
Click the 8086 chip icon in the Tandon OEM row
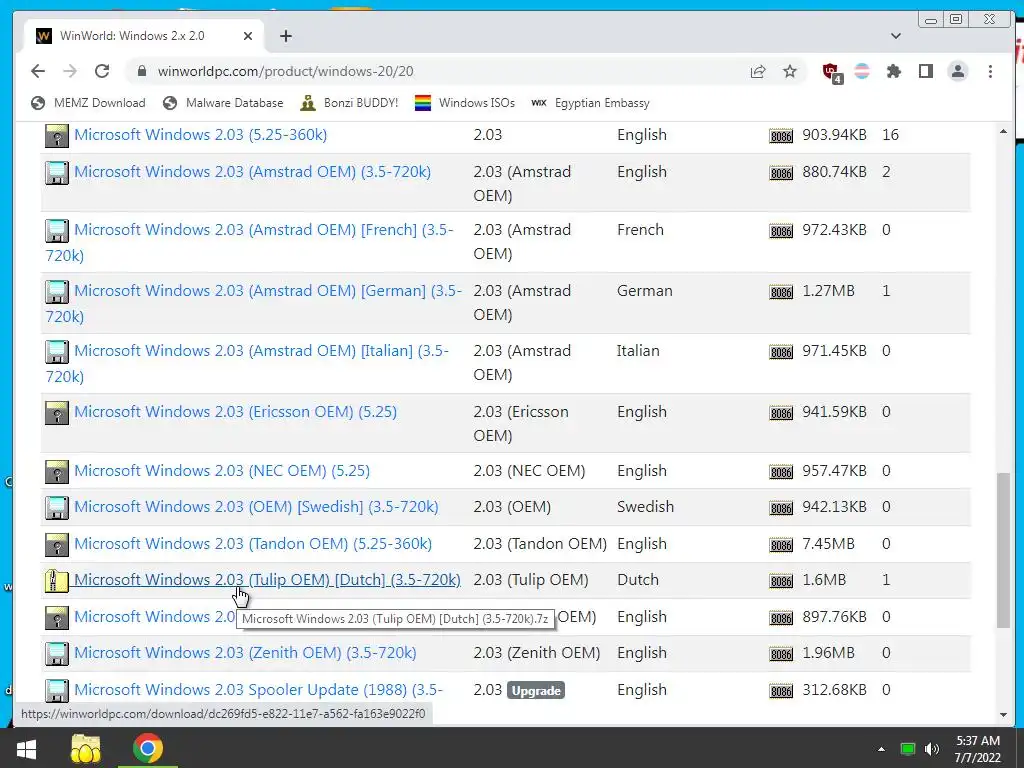(781, 545)
